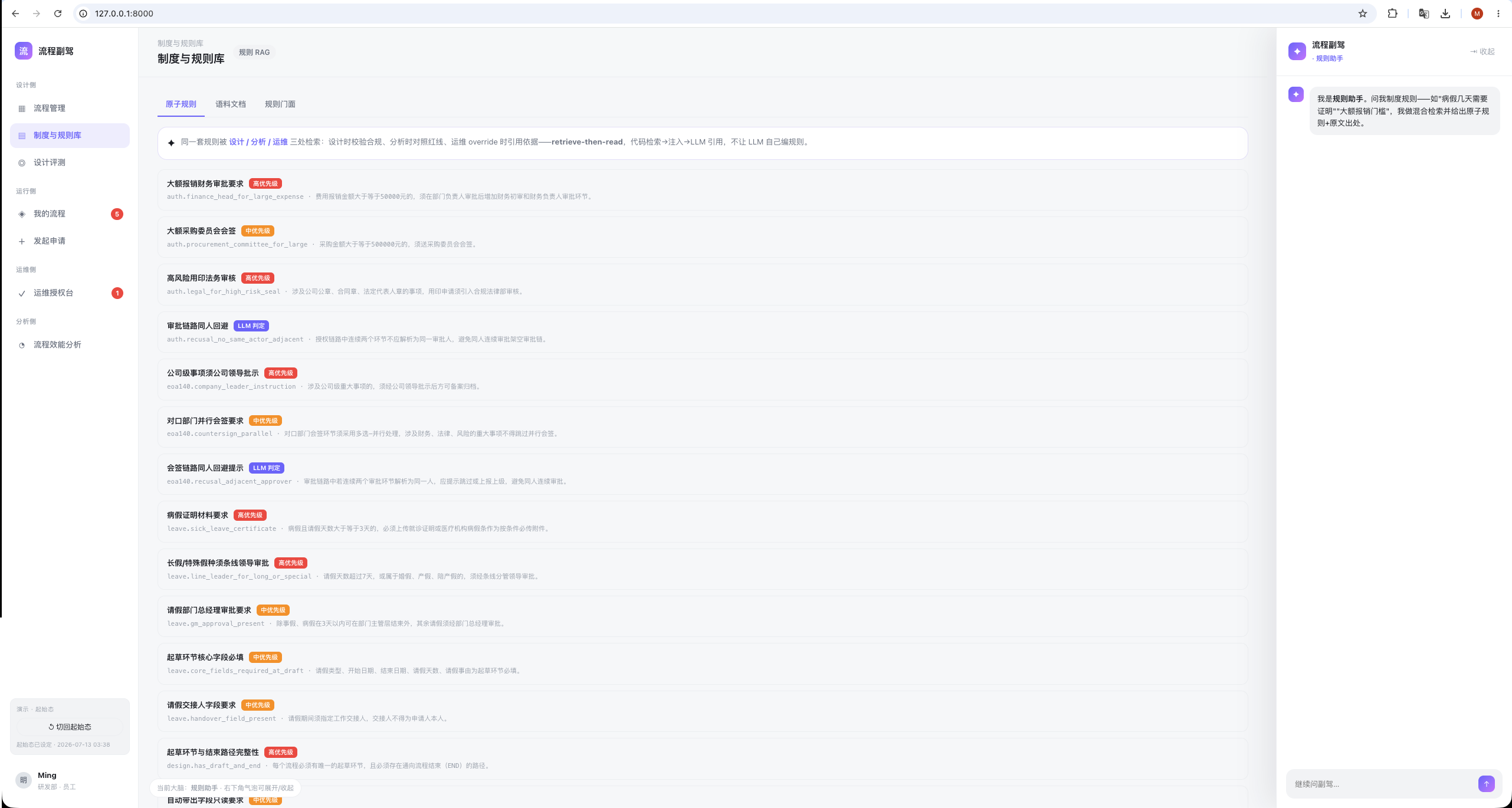This screenshot has height=808, width=1512.
Task: Click the 我的流程 diamond icon in sidebar
Action: (22, 214)
